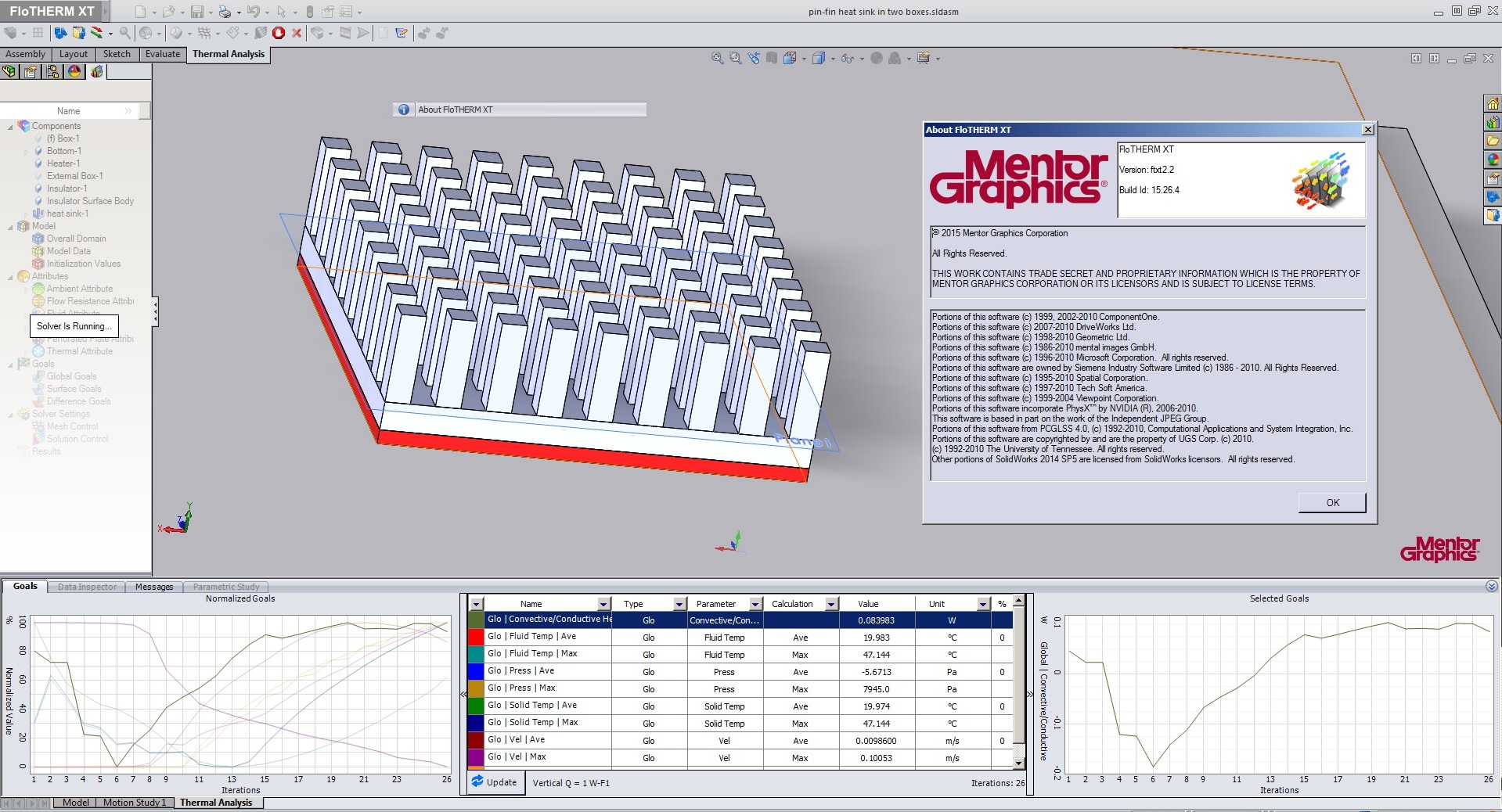Screen dimensions: 1502x812
Task: Click the About FloTHERM XT info bar
Action: 519,110
